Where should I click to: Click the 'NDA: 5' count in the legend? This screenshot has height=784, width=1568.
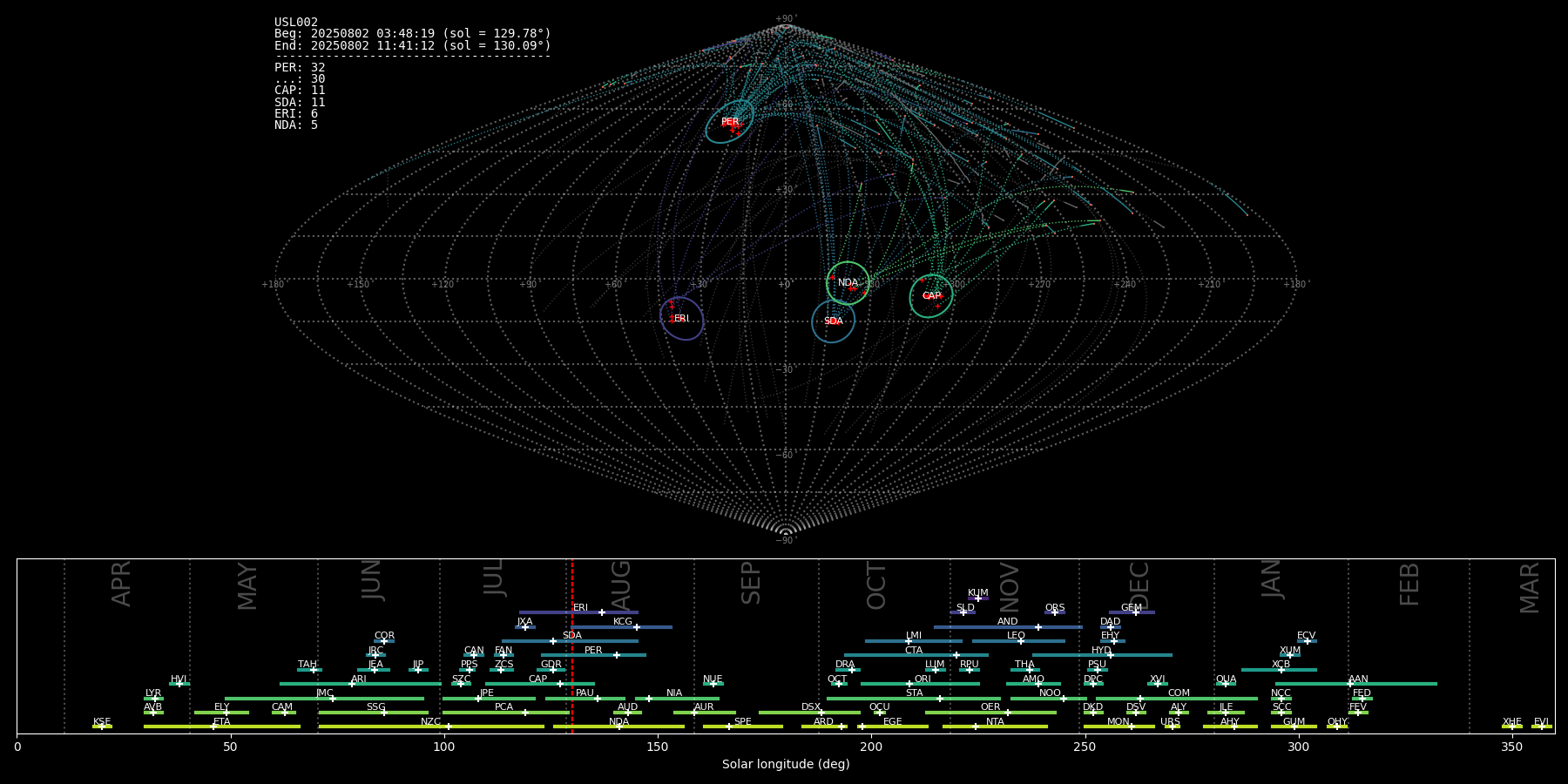point(296,125)
